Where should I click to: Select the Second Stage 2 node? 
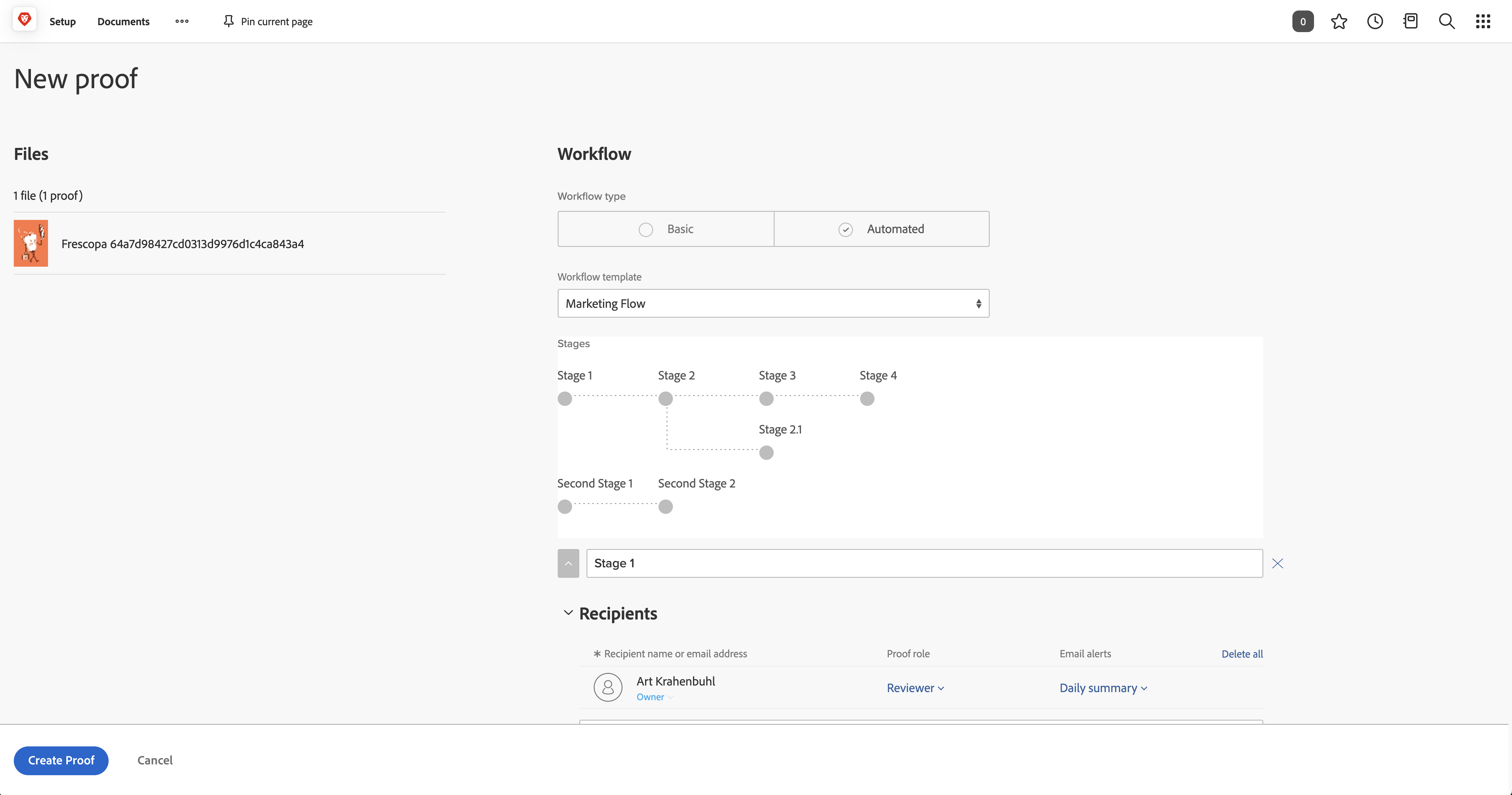(x=665, y=507)
